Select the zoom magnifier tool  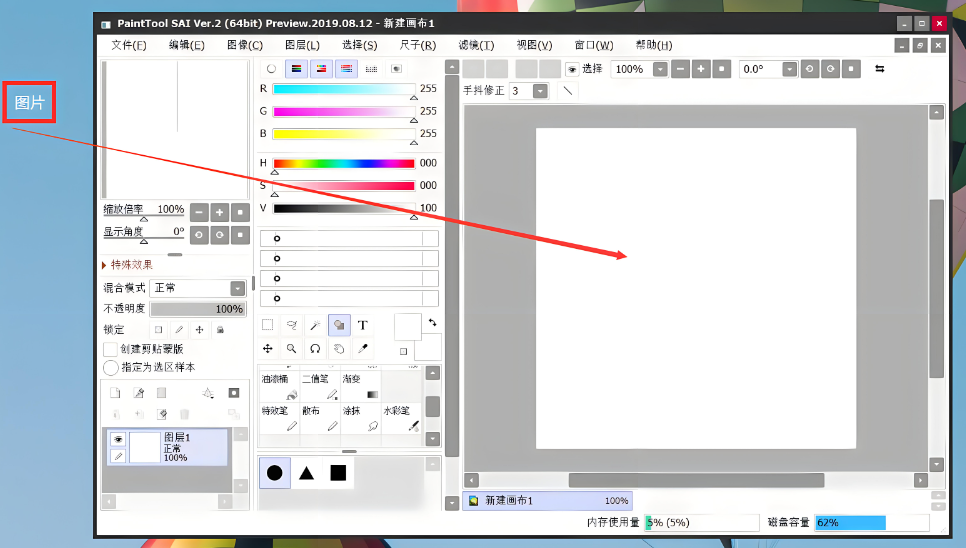pyautogui.click(x=291, y=349)
